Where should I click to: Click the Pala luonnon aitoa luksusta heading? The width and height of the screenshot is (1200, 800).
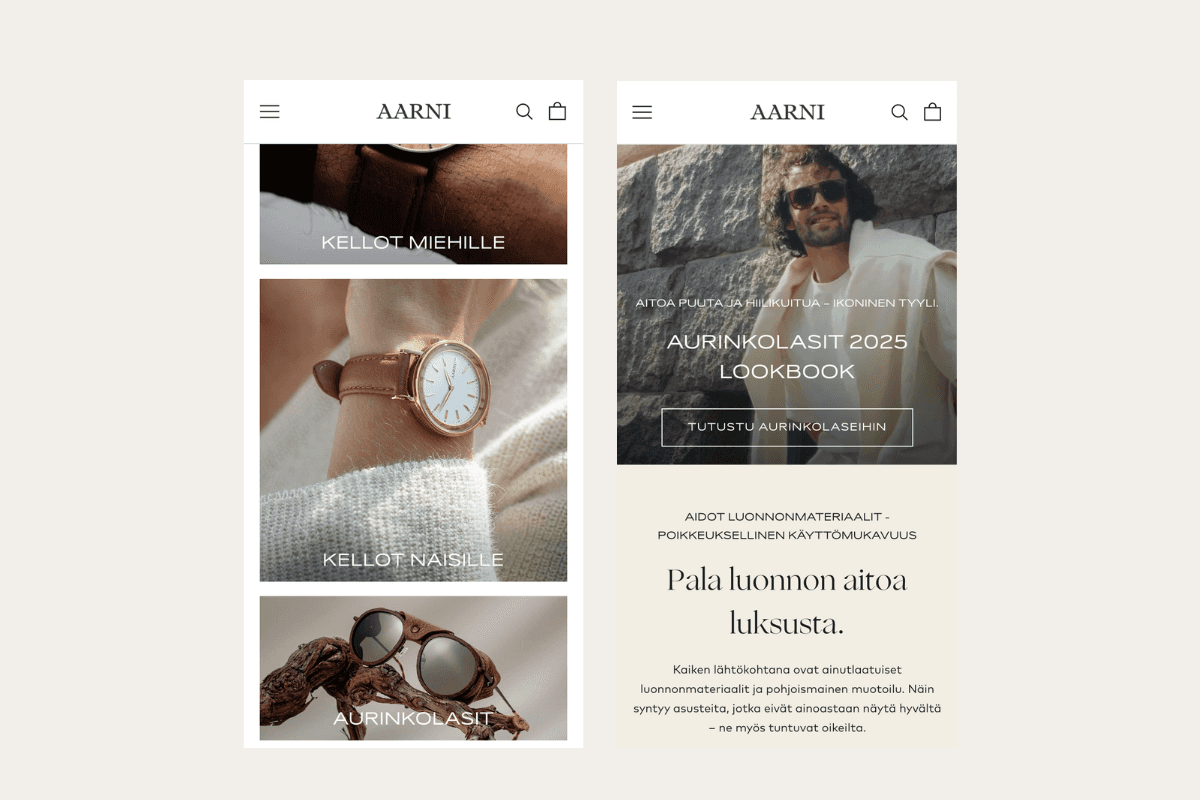(x=787, y=602)
